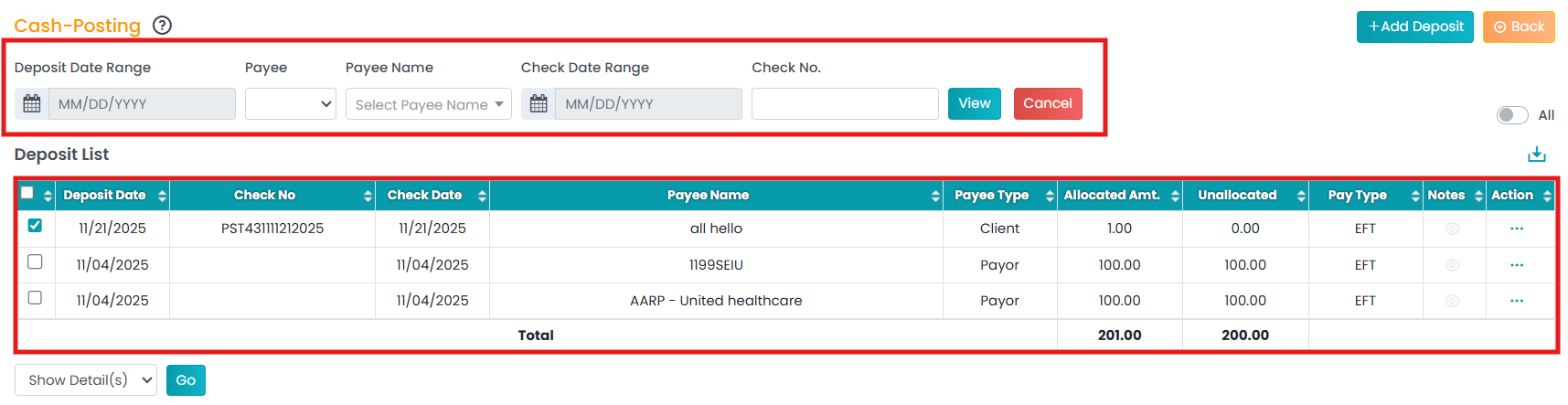Open the Deposit Date Range calendar icon
This screenshot has width=1568, height=405.
pyautogui.click(x=32, y=104)
